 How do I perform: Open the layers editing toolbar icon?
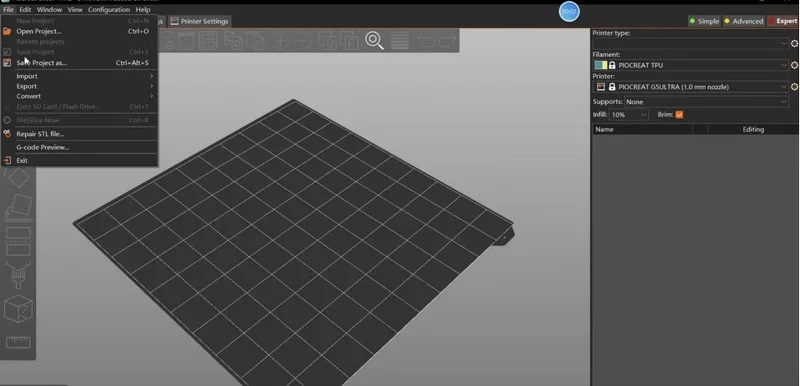(x=399, y=41)
